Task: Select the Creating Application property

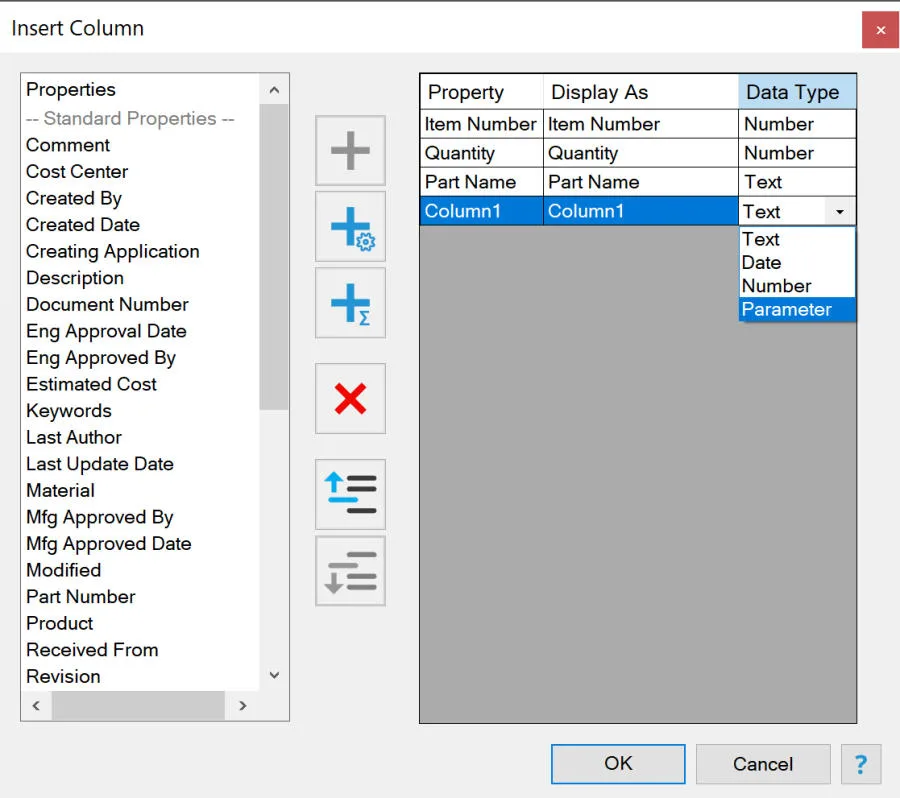Action: (x=112, y=251)
